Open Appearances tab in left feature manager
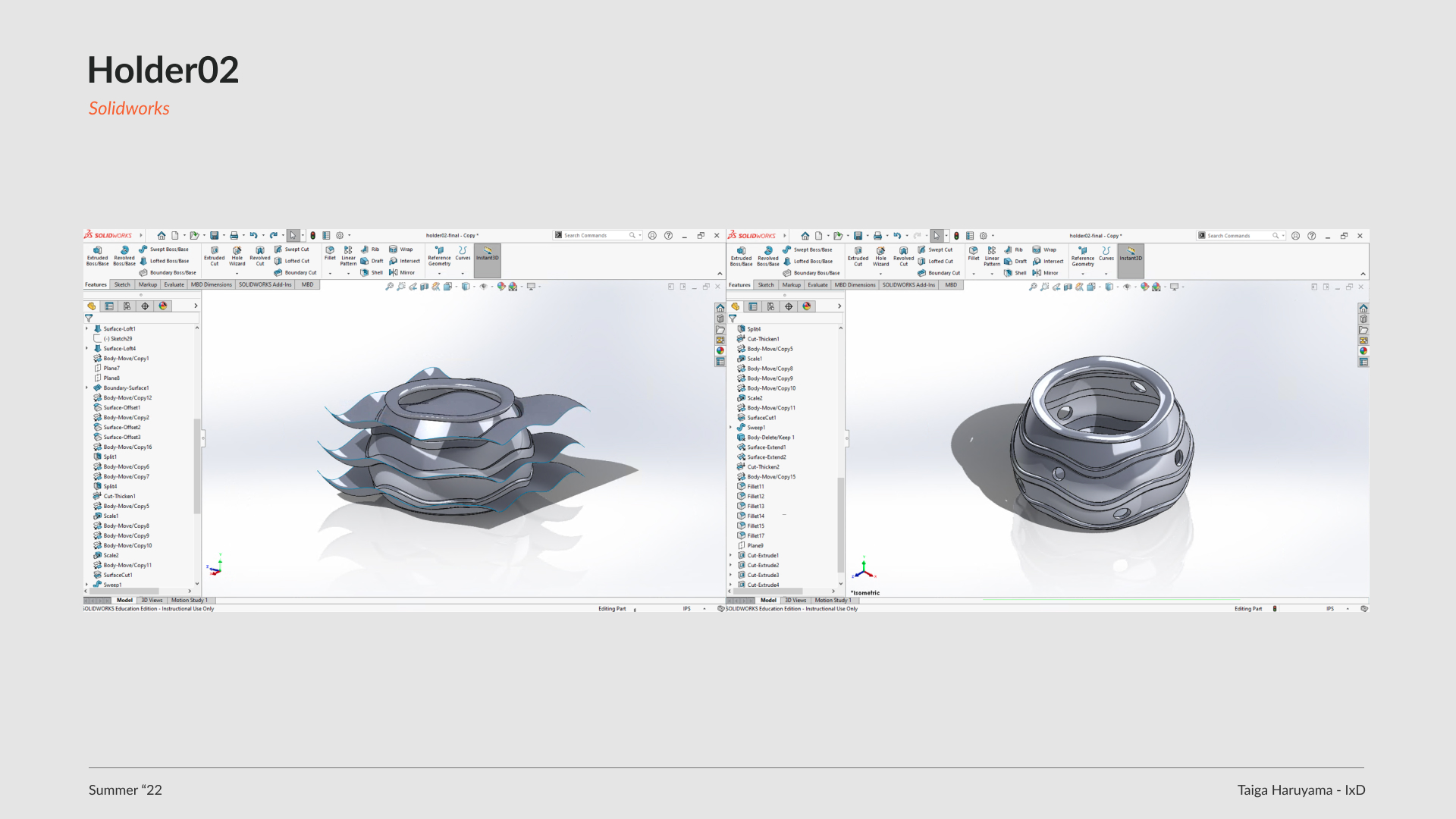The height and width of the screenshot is (819, 1456). (163, 306)
